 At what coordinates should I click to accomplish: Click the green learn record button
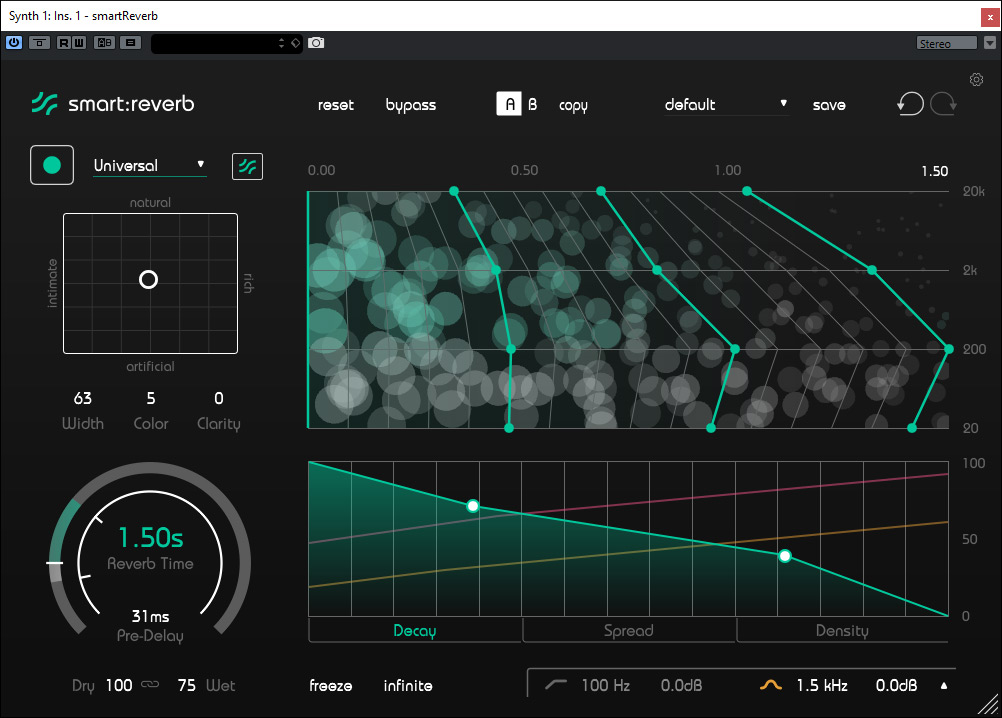(x=52, y=166)
